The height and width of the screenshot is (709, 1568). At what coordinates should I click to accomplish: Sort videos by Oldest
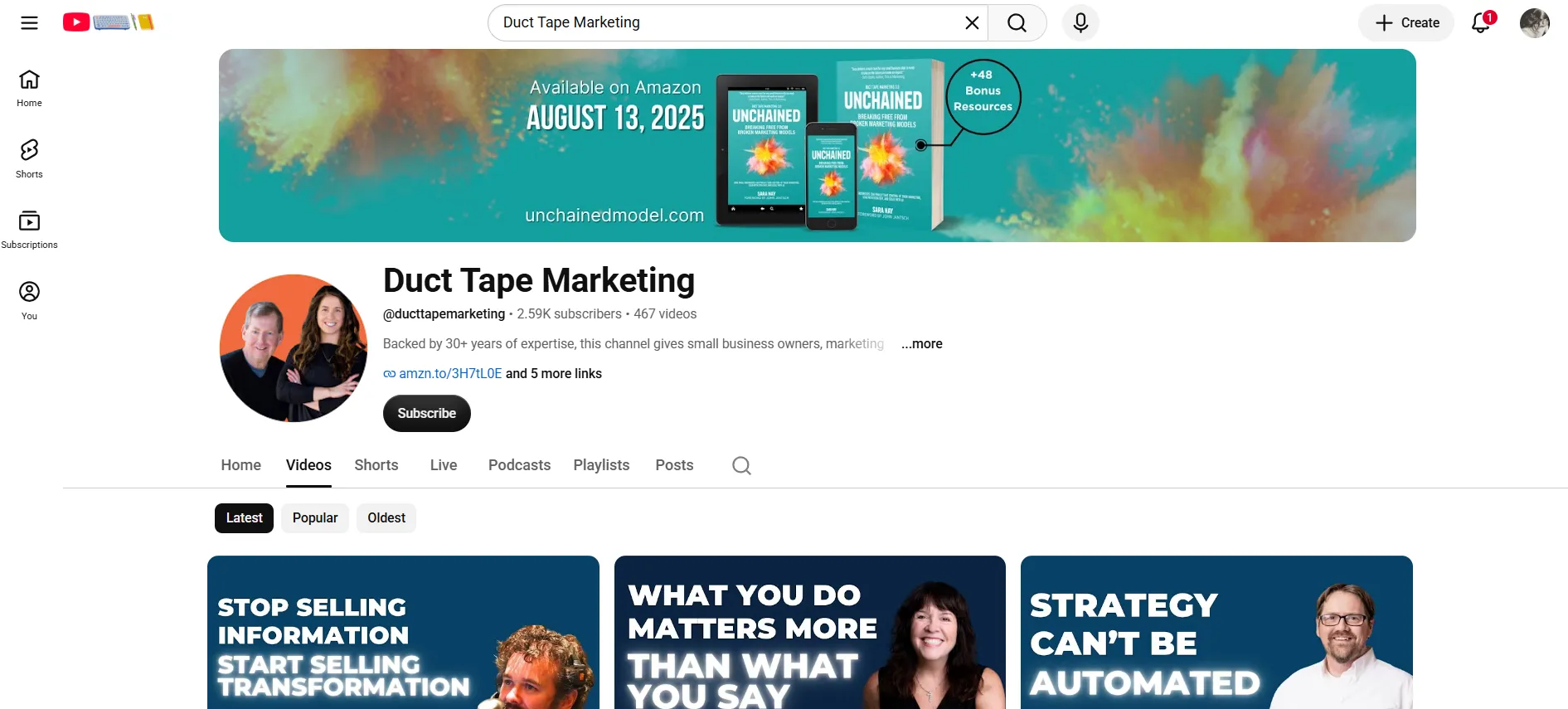coord(386,517)
